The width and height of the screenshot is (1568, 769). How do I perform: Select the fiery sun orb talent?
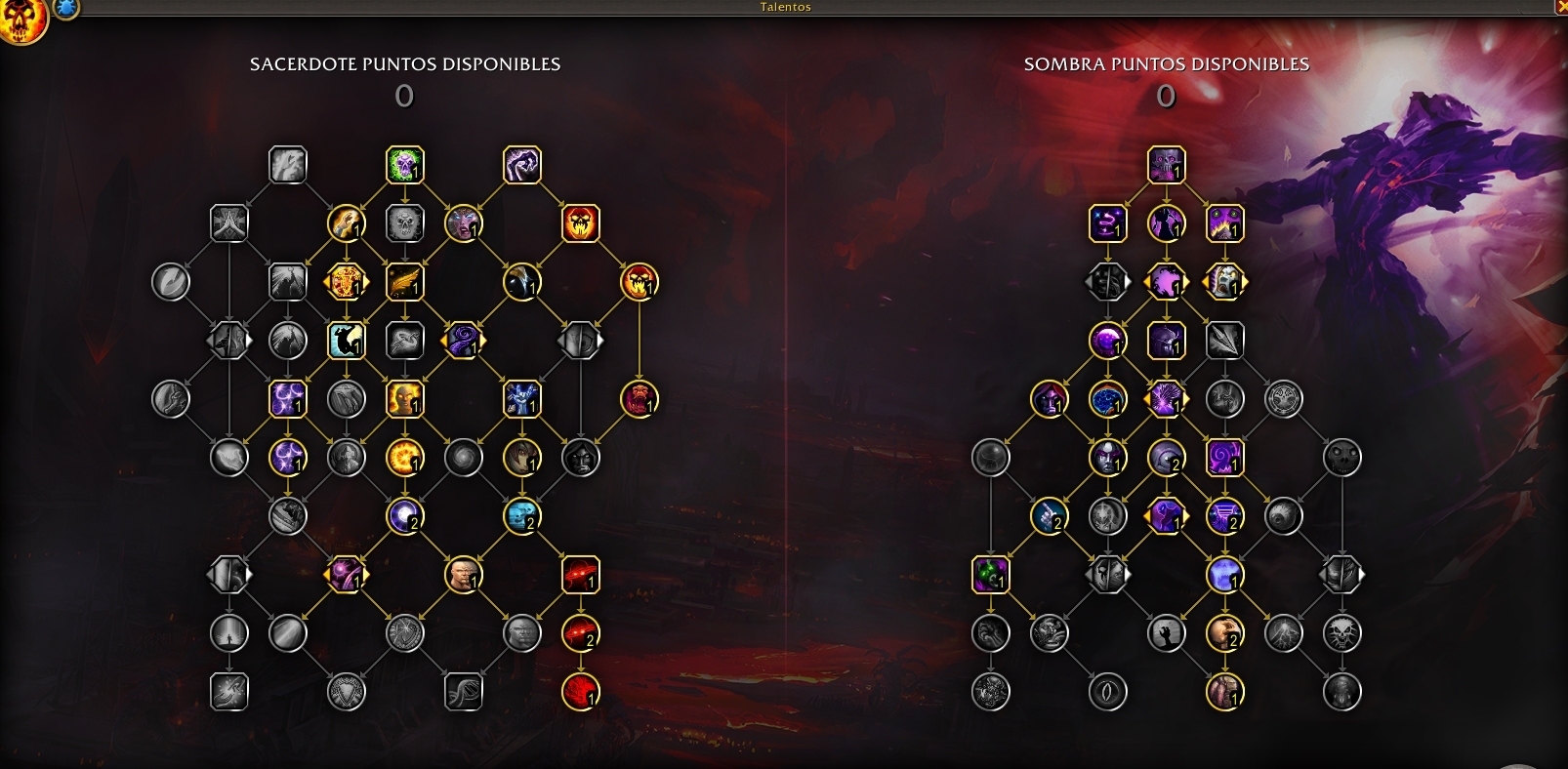pos(404,458)
